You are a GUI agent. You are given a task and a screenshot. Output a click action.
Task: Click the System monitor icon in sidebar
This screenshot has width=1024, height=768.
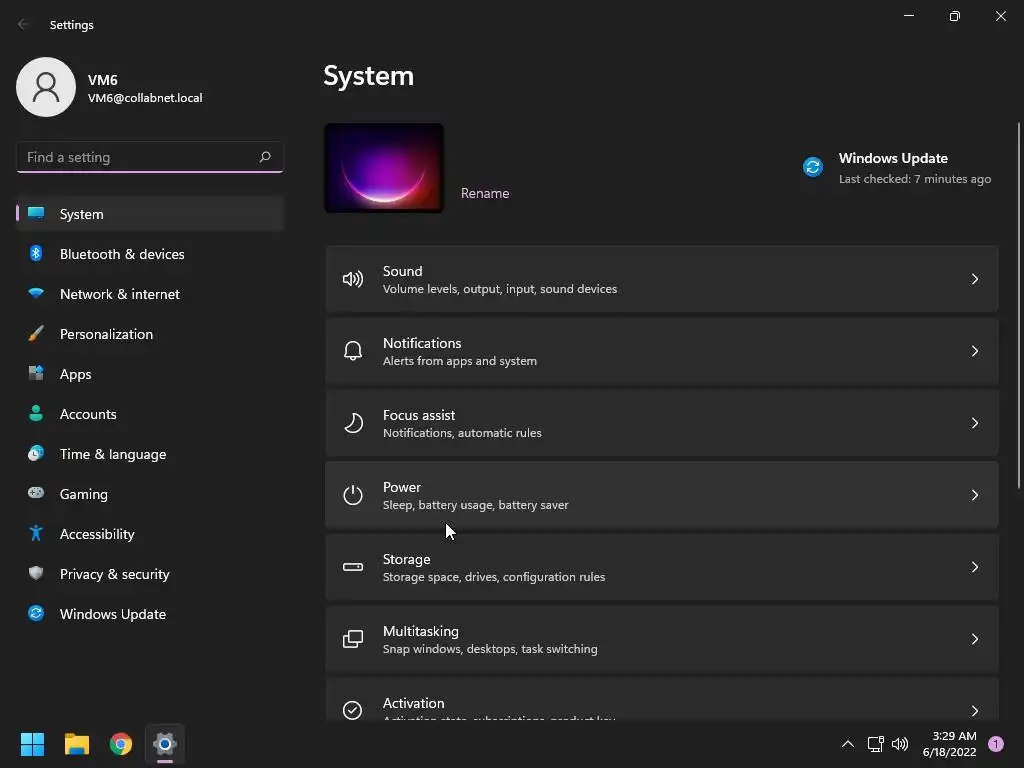[x=36, y=214]
